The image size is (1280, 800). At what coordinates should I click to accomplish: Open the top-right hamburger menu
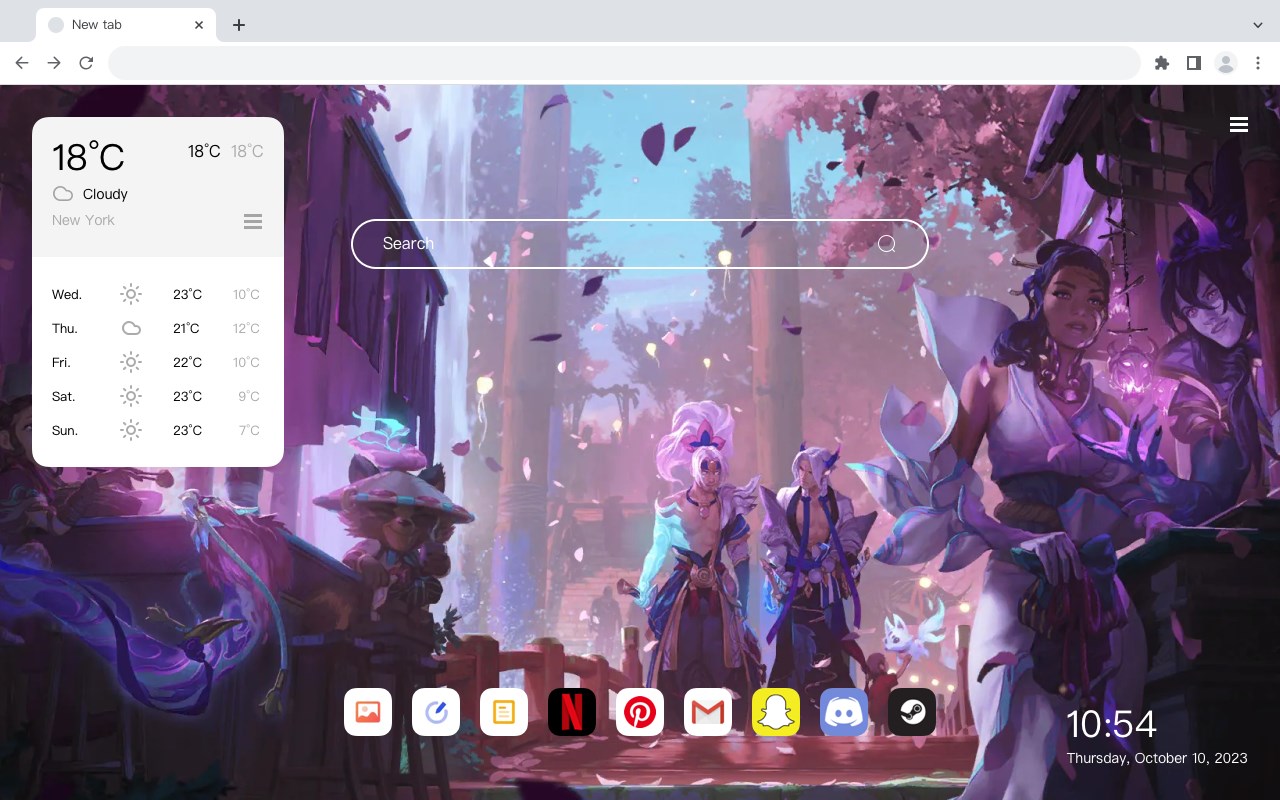point(1239,124)
